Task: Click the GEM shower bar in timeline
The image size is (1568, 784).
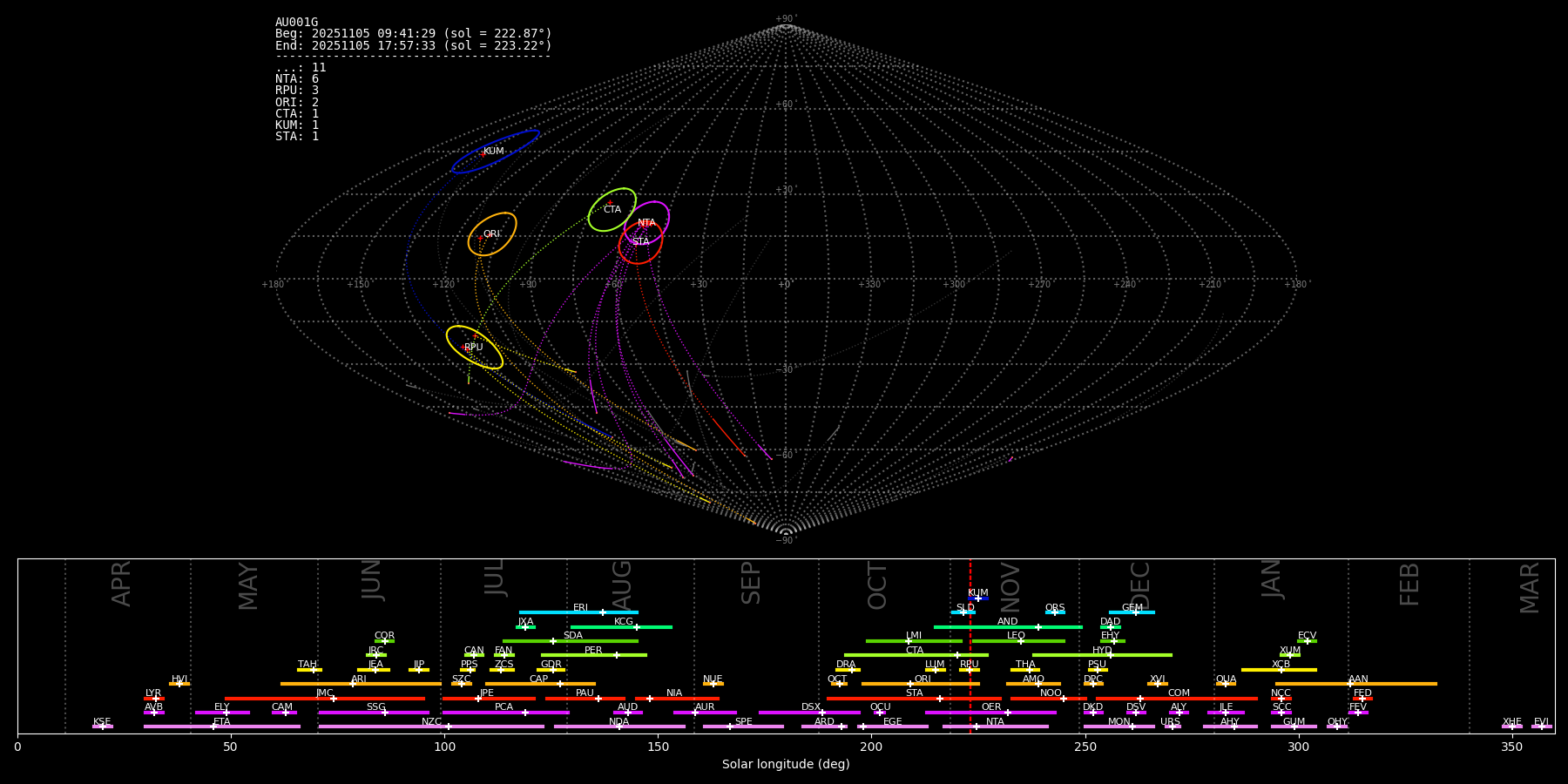Action: click(1132, 612)
